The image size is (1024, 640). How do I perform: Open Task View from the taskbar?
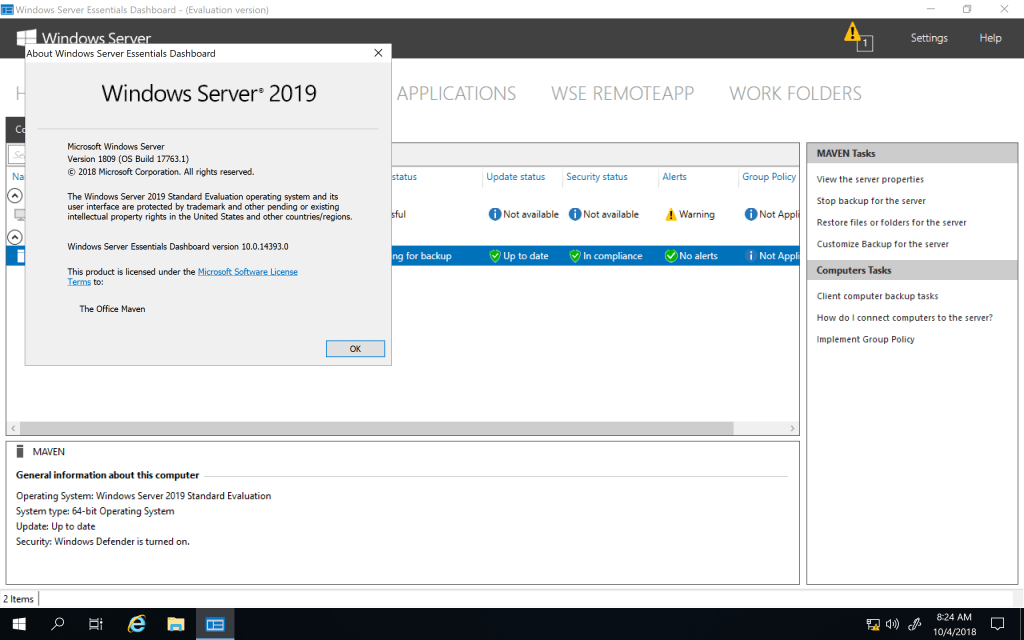(x=96, y=624)
